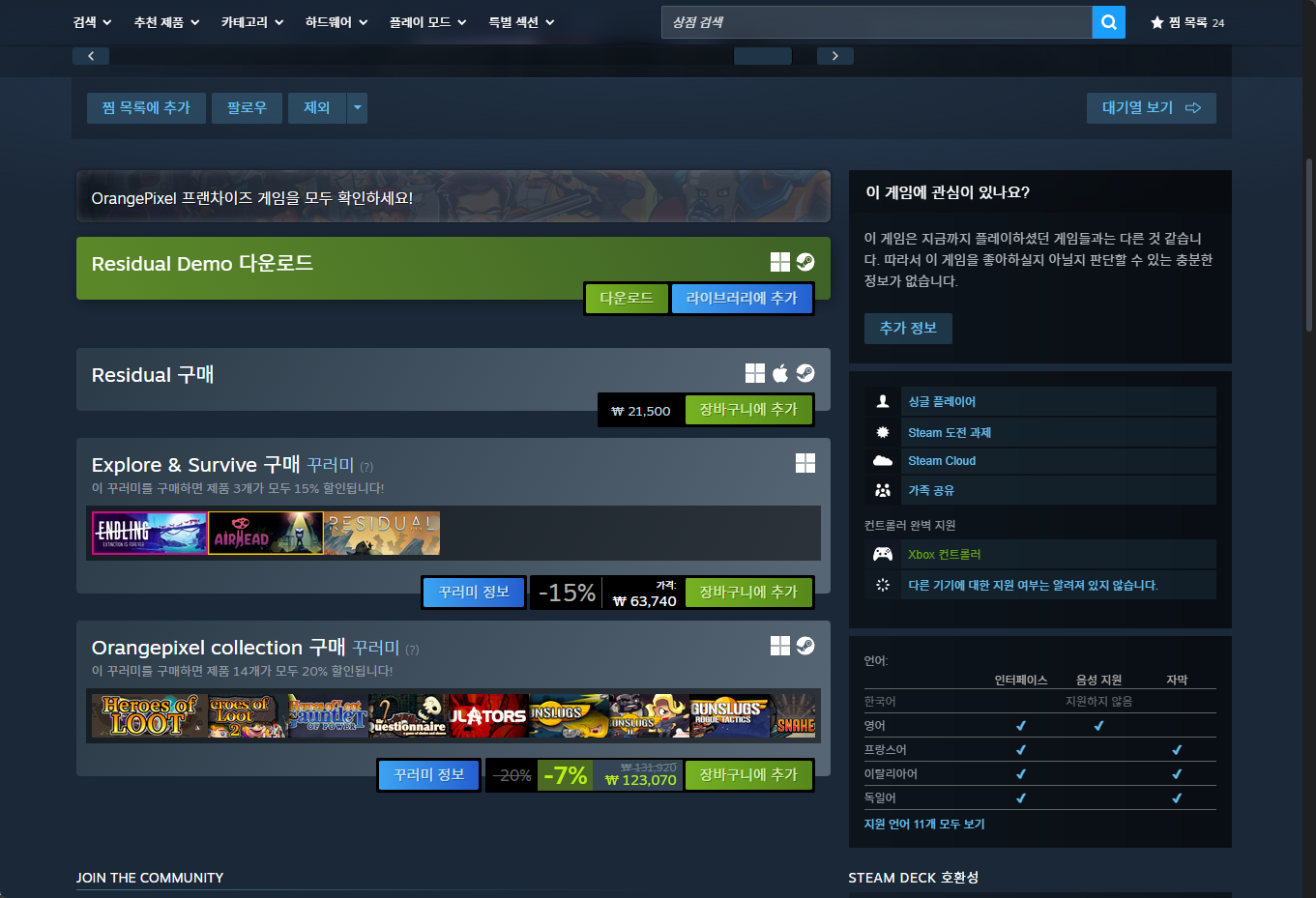The height and width of the screenshot is (898, 1316).
Task: Open the 하드웨어 menu dropdown
Action: point(336,22)
